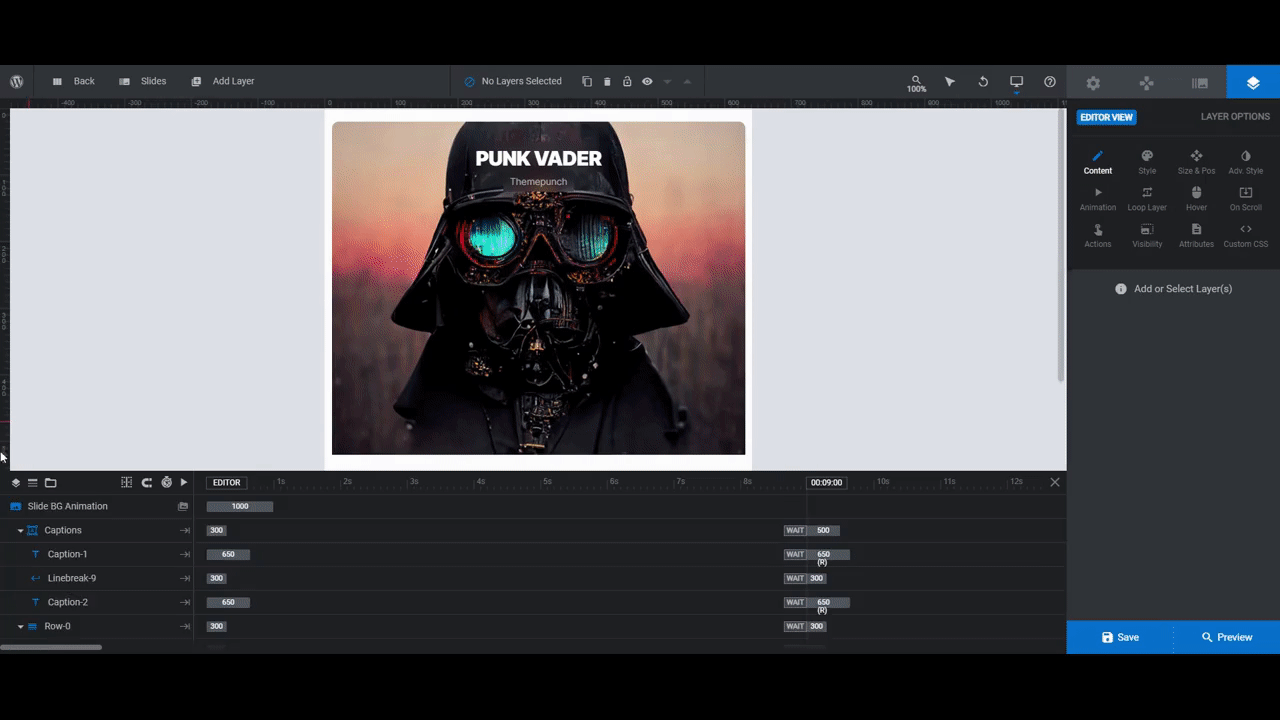Save the slider module
The image size is (1280, 720).
pos(1120,637)
